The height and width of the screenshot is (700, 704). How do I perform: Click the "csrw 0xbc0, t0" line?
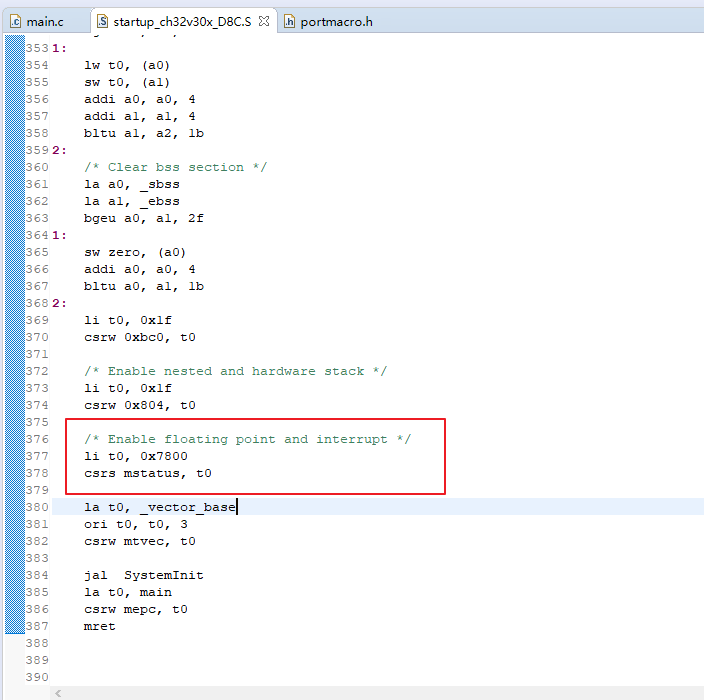point(139,337)
